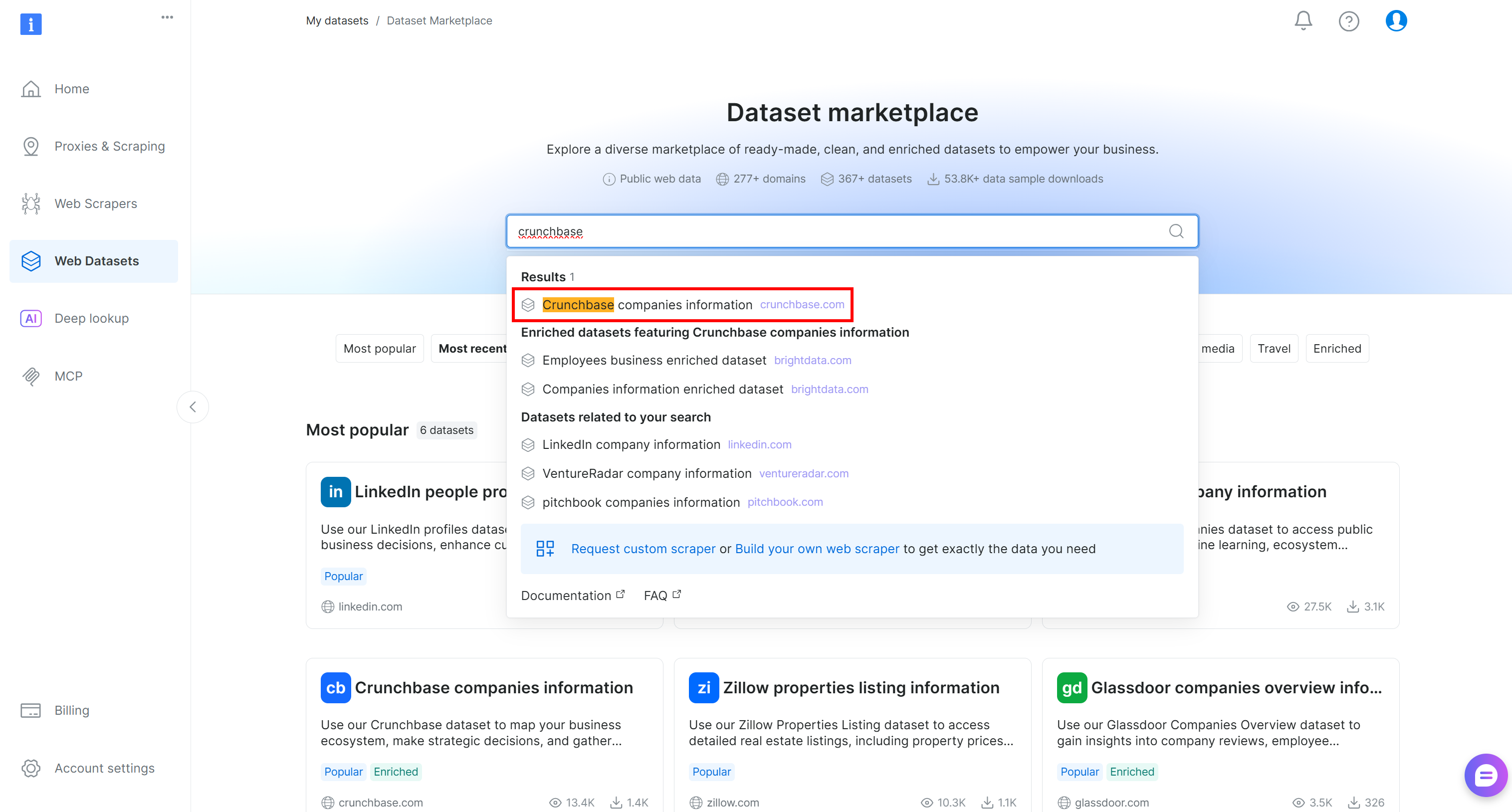This screenshot has width=1512, height=812.
Task: Click the MCP paperclip icon
Action: pyautogui.click(x=30, y=376)
